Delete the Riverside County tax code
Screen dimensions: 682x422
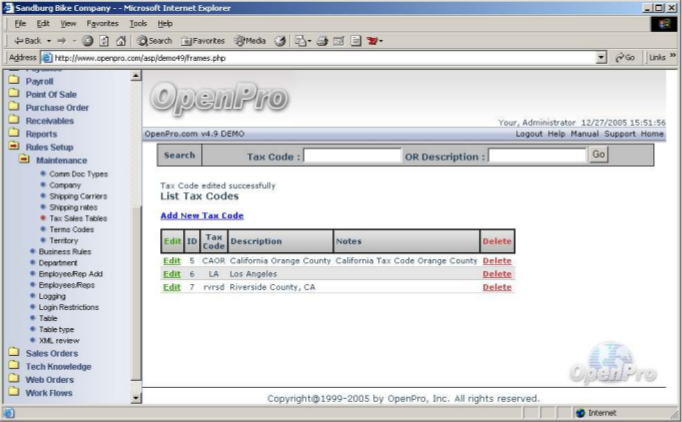tap(496, 287)
